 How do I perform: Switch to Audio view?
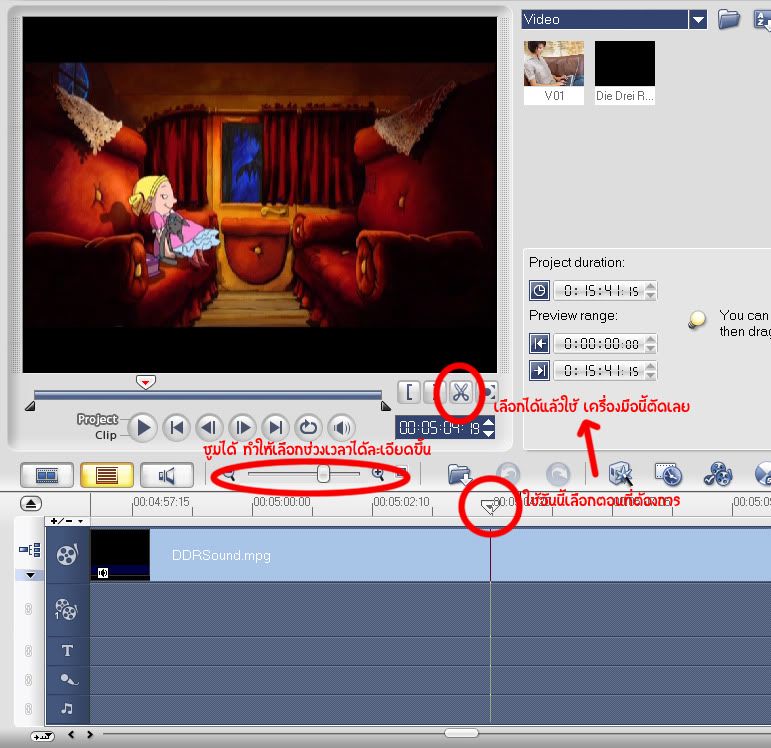coord(165,475)
